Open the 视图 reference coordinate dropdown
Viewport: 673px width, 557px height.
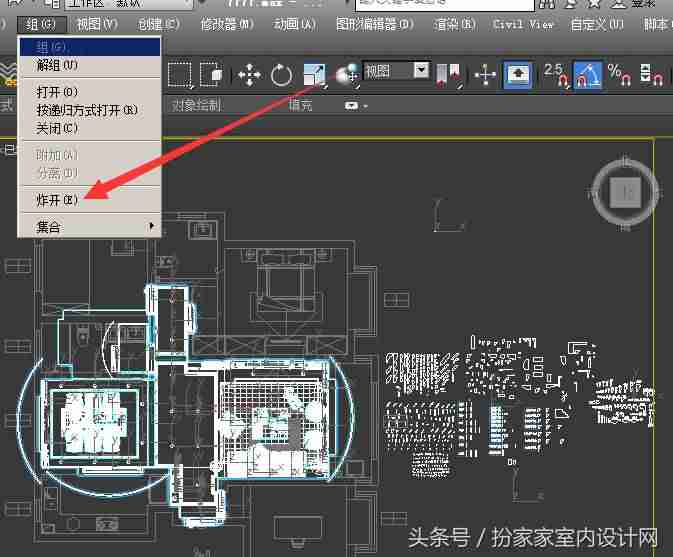(396, 71)
